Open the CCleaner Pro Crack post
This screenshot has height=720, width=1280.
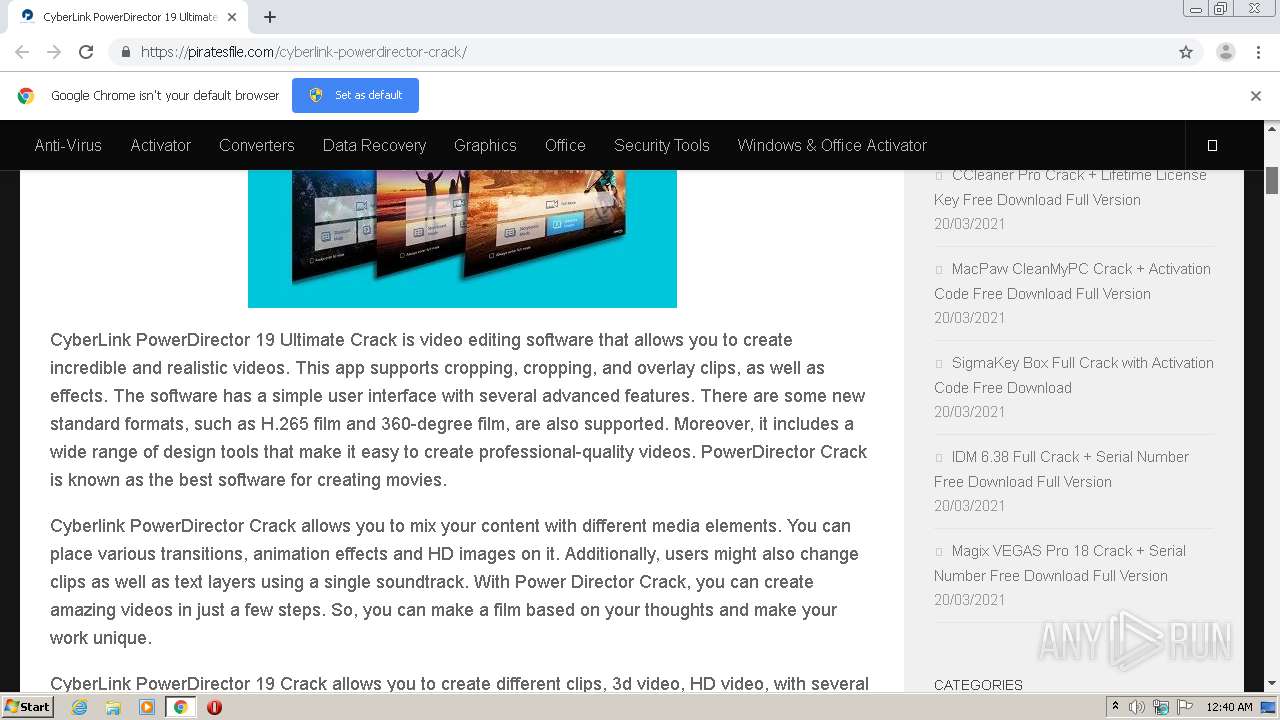pyautogui.click(x=1070, y=187)
